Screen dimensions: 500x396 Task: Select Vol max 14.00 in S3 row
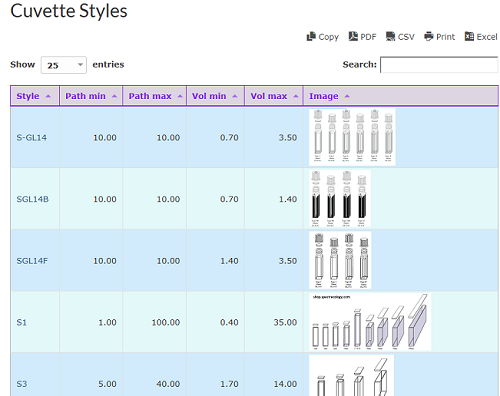(285, 384)
